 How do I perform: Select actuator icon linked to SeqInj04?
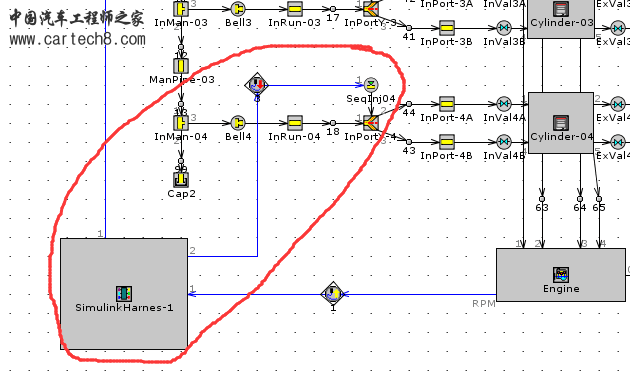(x=257, y=85)
